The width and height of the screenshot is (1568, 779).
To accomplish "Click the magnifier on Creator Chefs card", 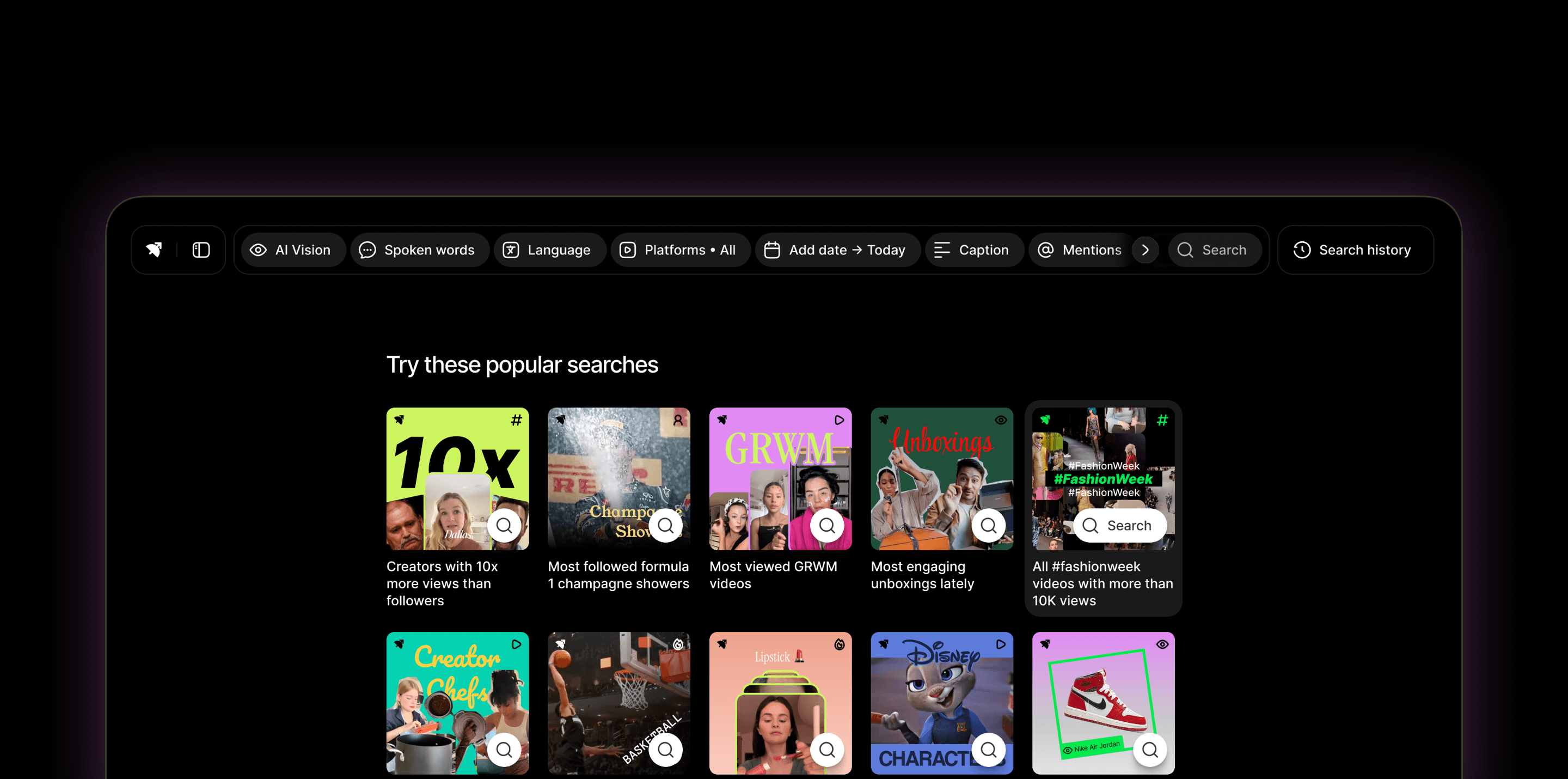I will coord(504,749).
